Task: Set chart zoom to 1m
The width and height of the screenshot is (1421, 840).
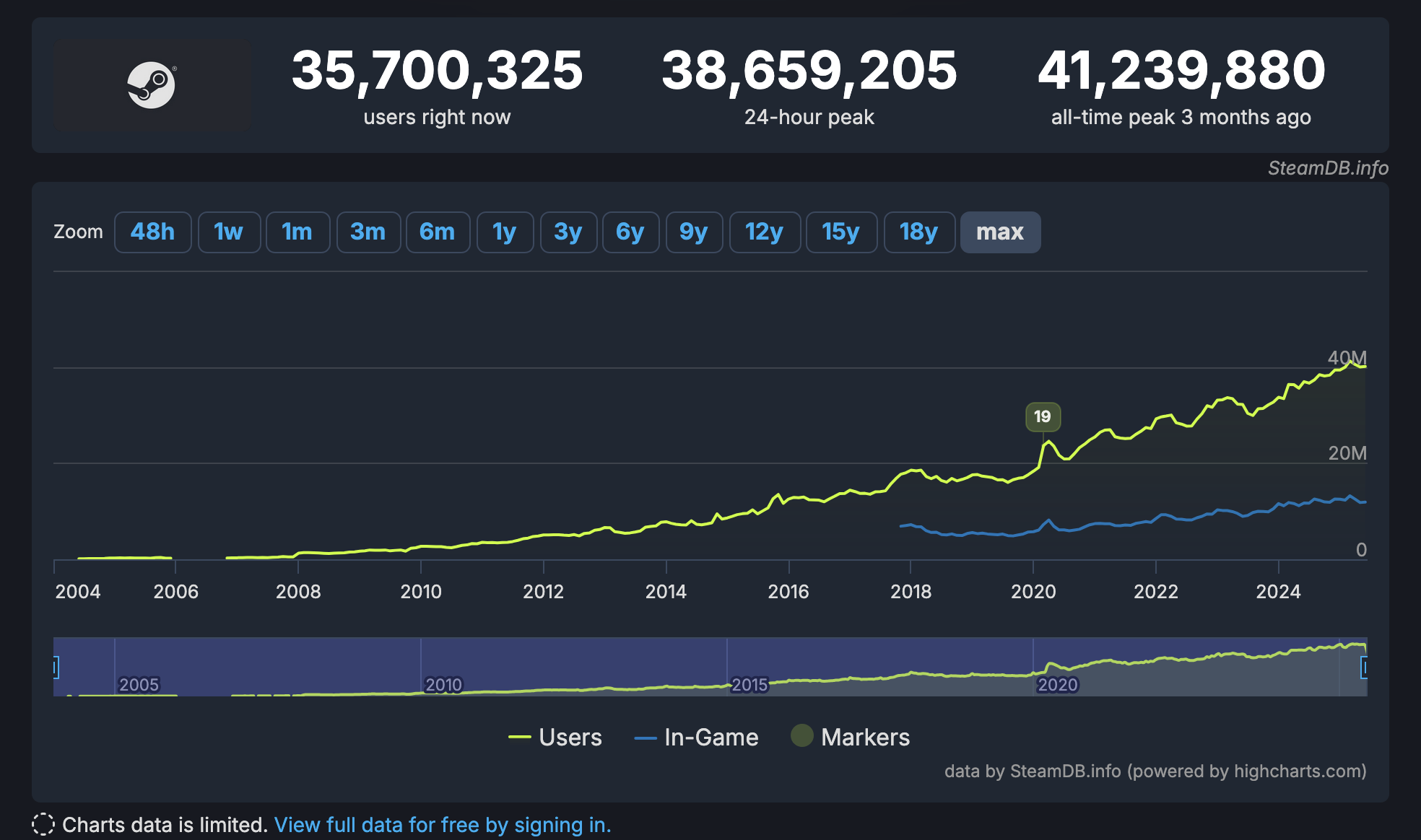Action: [x=297, y=232]
